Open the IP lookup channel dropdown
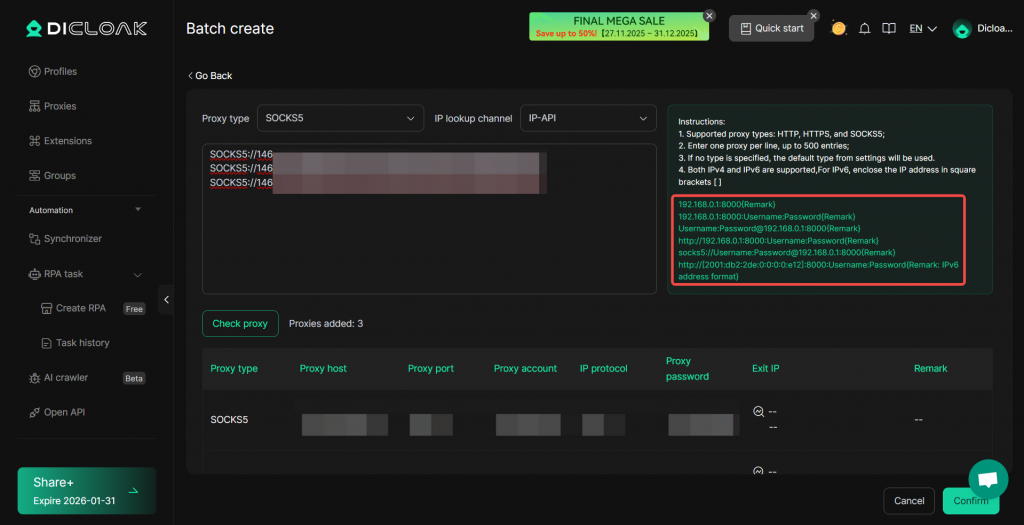 (587, 118)
